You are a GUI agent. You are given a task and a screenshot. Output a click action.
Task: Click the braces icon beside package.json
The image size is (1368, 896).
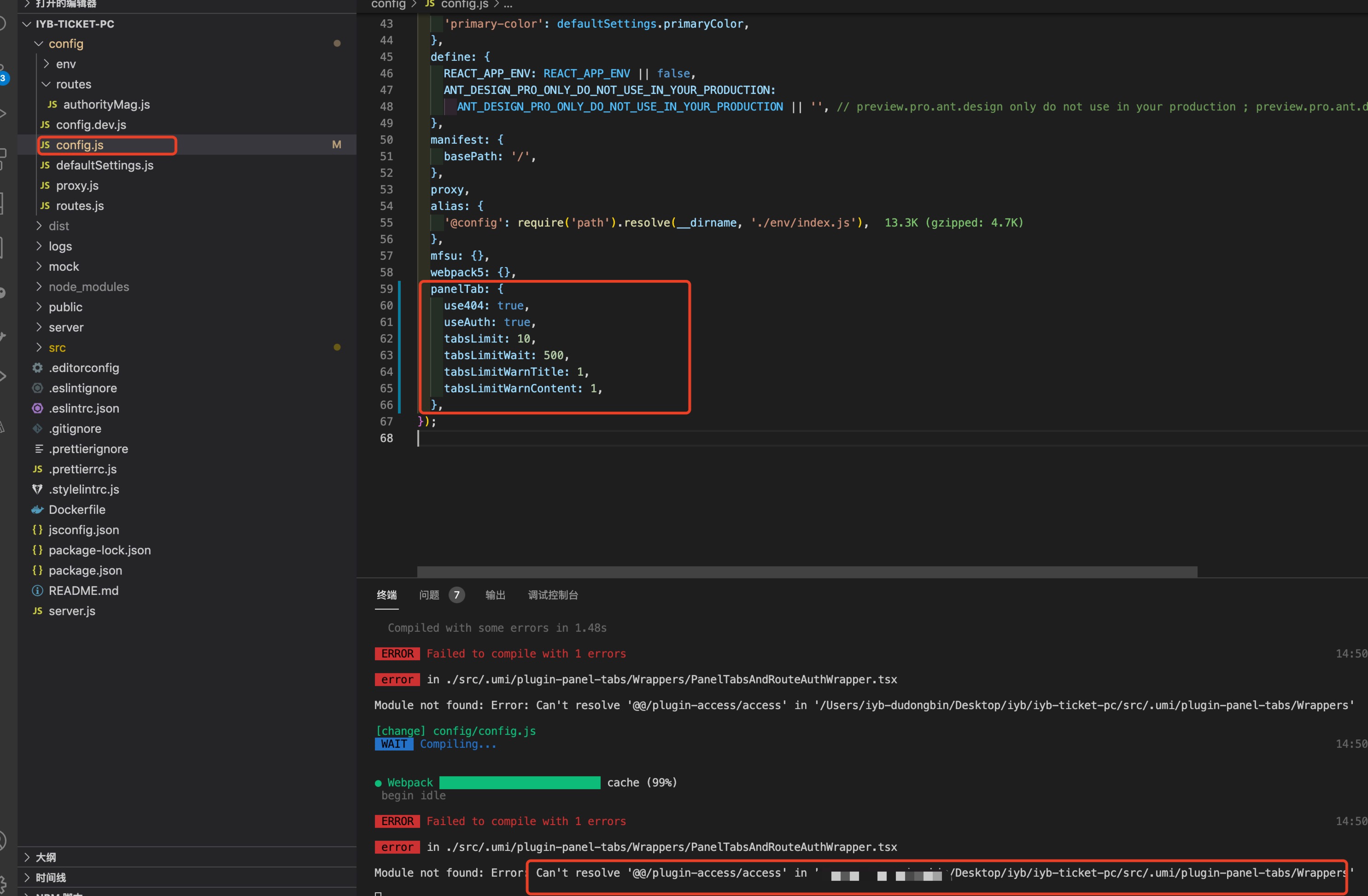tap(37, 570)
